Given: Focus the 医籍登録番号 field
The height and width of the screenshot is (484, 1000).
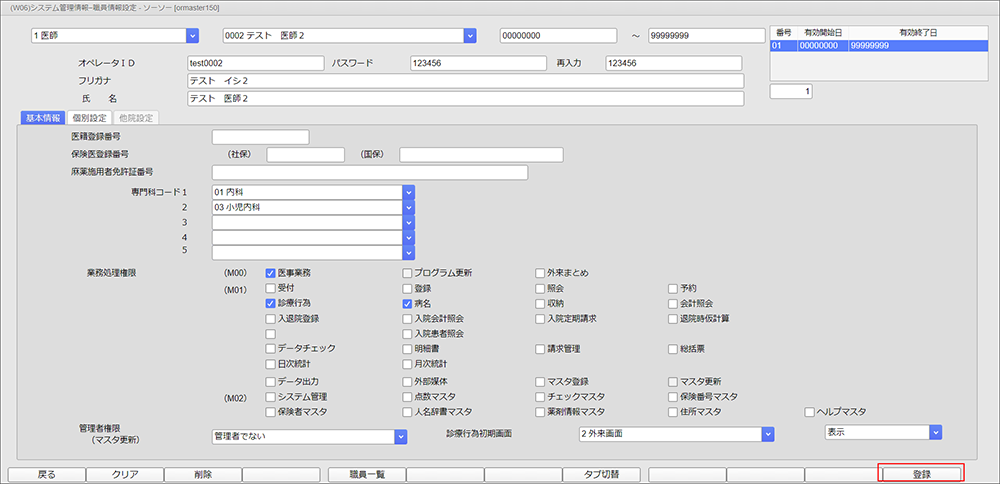Looking at the screenshot, I should tap(260, 137).
